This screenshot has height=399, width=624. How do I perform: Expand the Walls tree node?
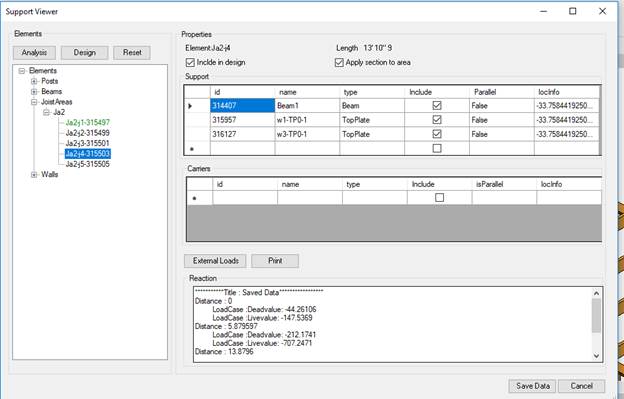(x=34, y=174)
